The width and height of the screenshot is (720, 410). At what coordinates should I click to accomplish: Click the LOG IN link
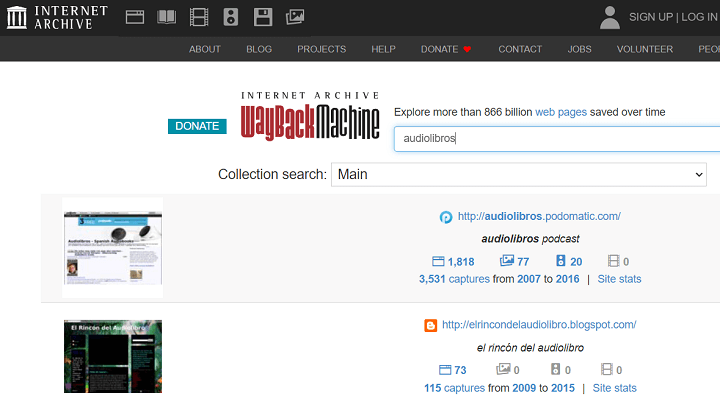(699, 17)
